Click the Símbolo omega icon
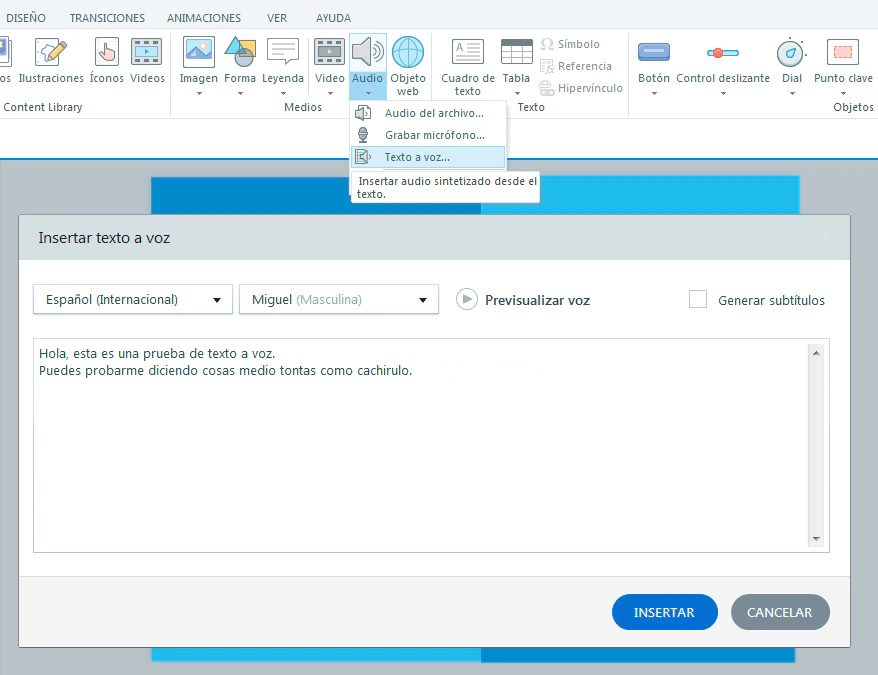This screenshot has height=675, width=878. [547, 44]
